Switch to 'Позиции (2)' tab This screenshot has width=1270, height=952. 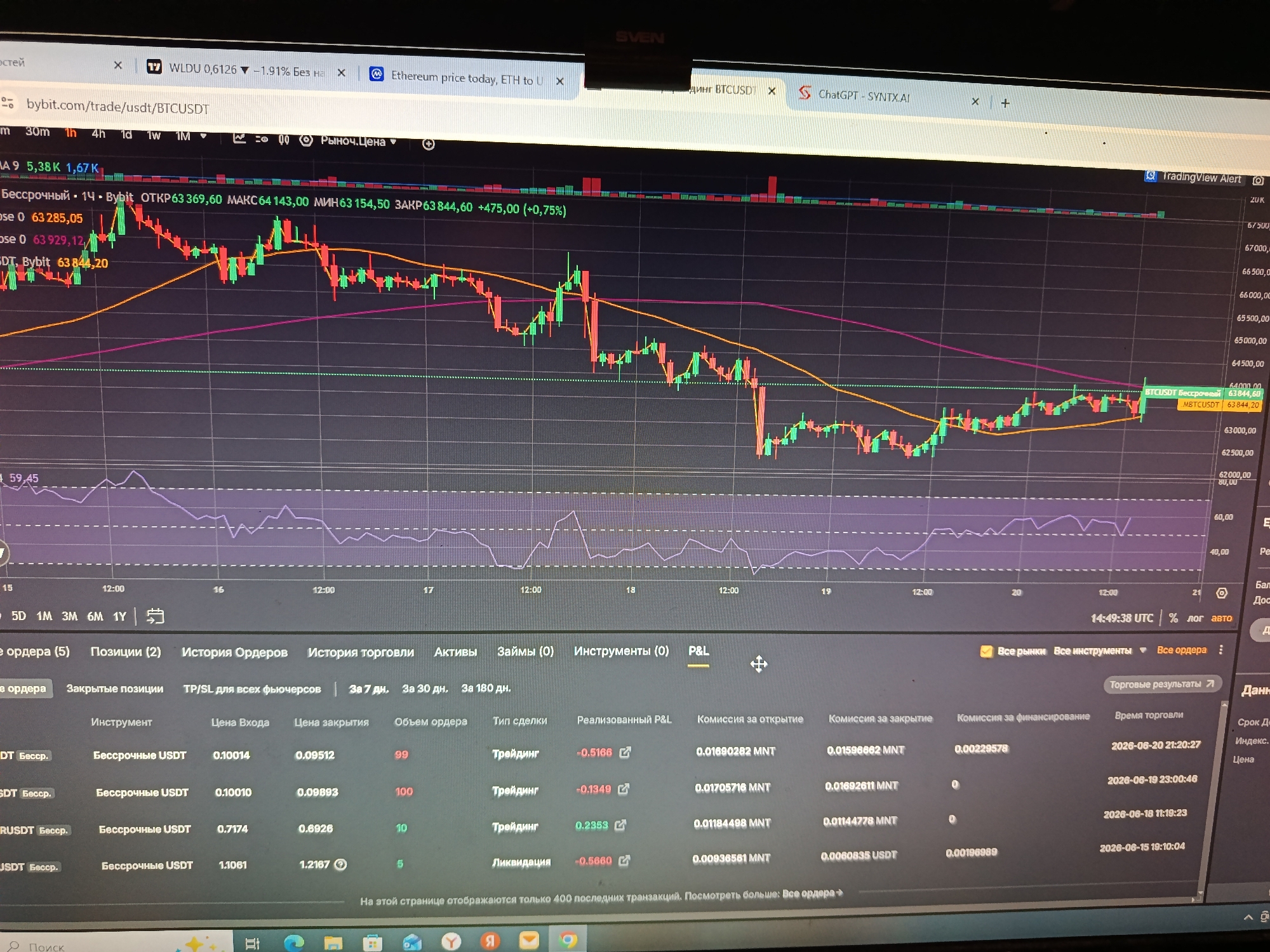(x=126, y=652)
